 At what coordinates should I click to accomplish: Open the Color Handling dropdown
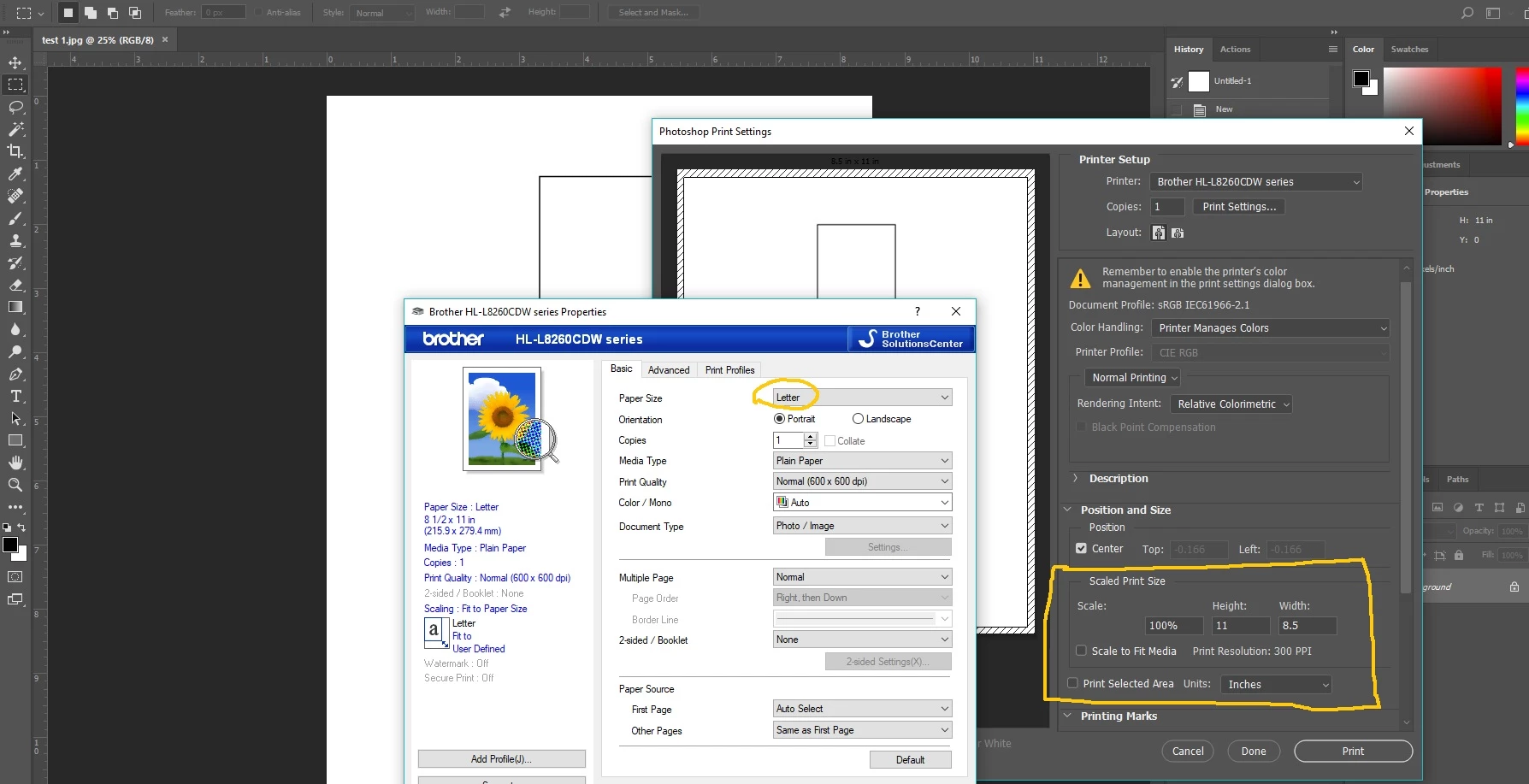1270,328
